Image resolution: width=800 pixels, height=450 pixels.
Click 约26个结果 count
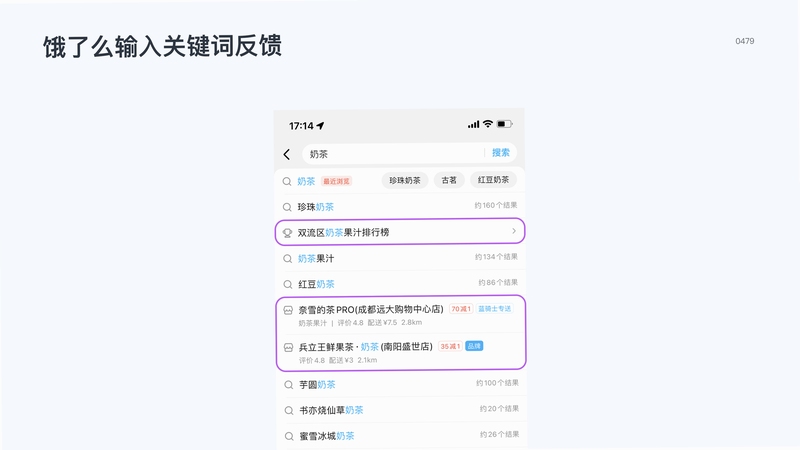(499, 434)
